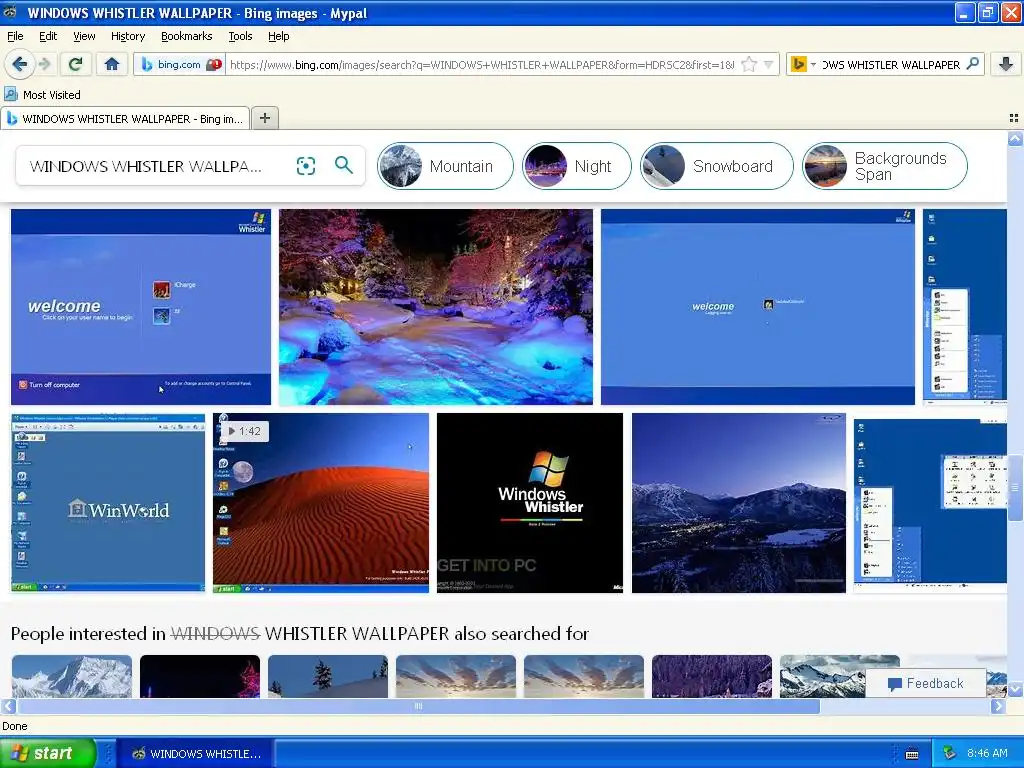The height and width of the screenshot is (768, 1024).
Task: Click the vertical scrollbar thumb
Action: pos(1015,487)
